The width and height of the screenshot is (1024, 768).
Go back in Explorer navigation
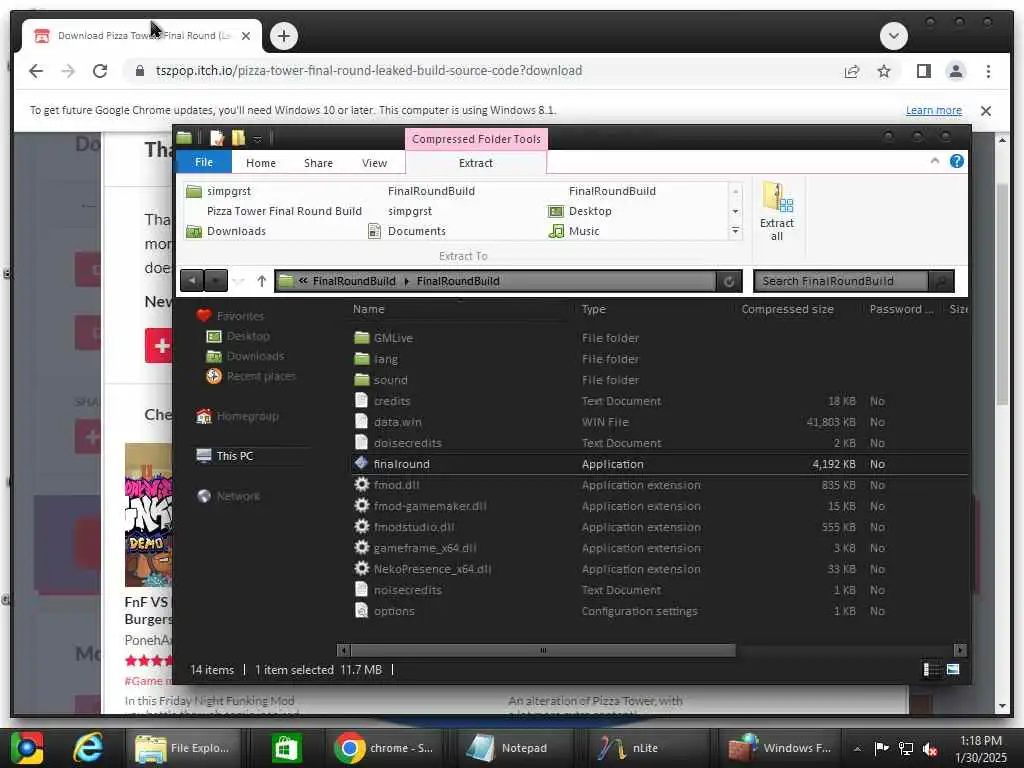191,281
